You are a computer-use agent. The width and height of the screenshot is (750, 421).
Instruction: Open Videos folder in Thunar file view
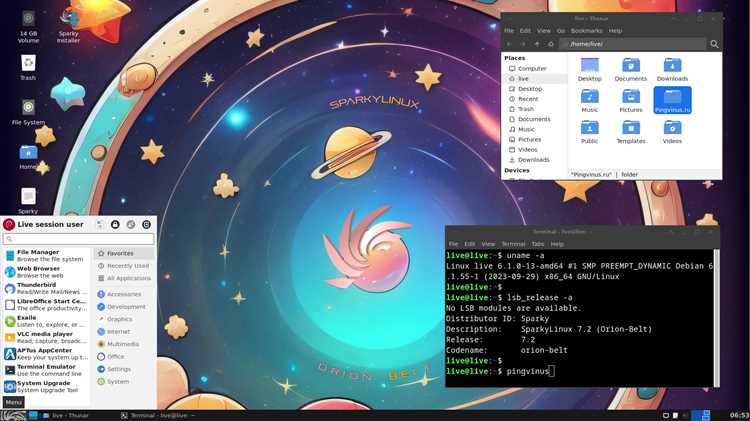click(x=672, y=132)
